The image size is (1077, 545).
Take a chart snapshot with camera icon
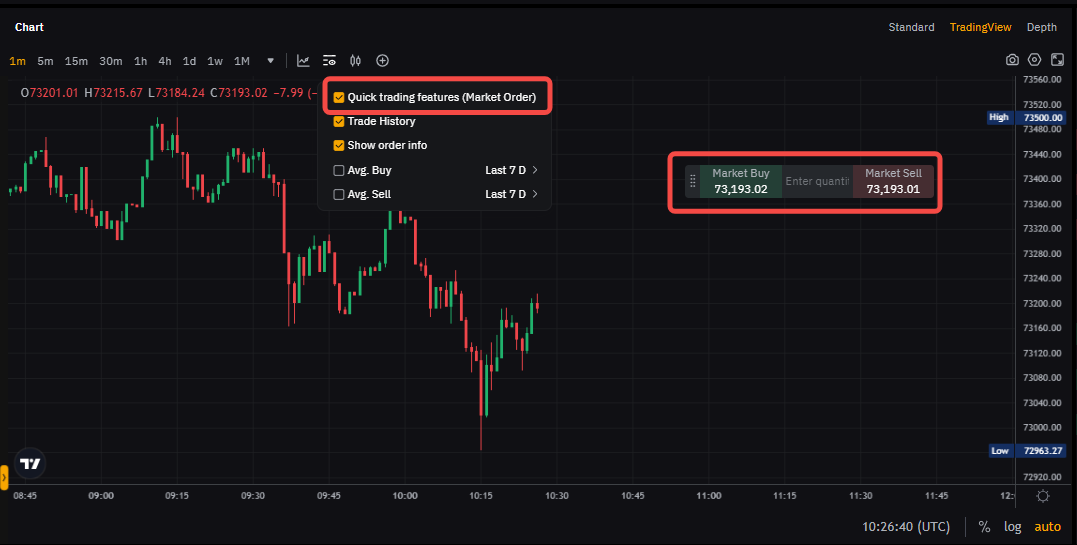(1012, 60)
